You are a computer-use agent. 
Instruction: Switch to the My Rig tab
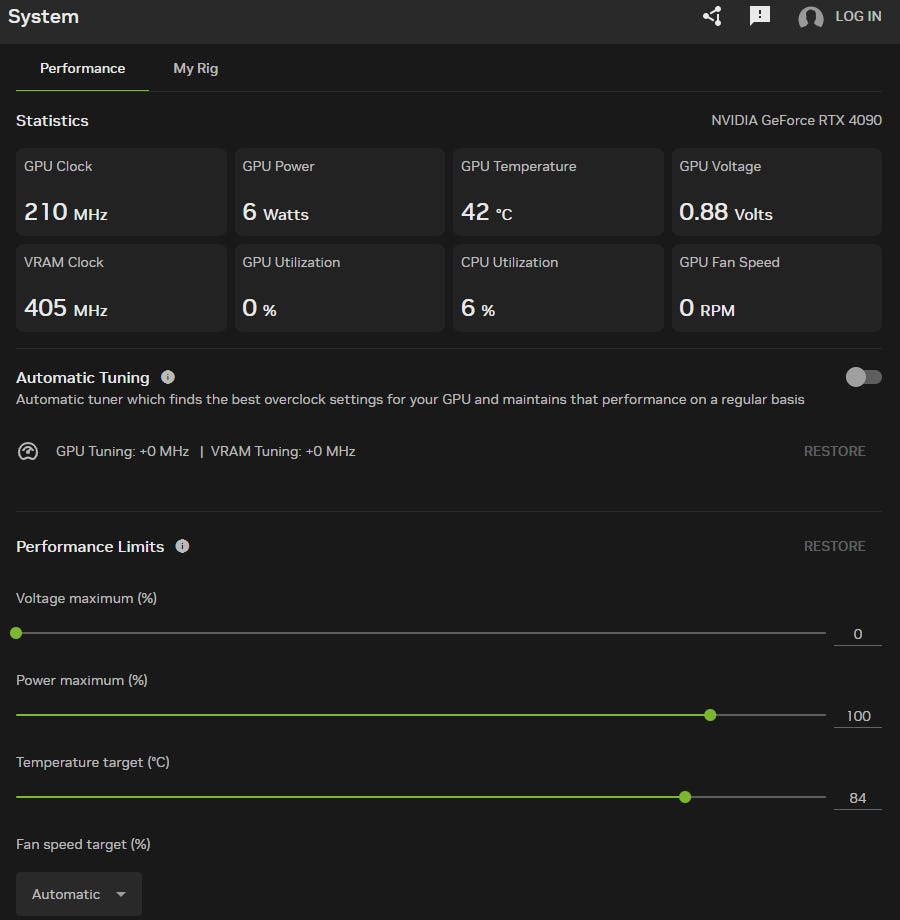tap(195, 69)
